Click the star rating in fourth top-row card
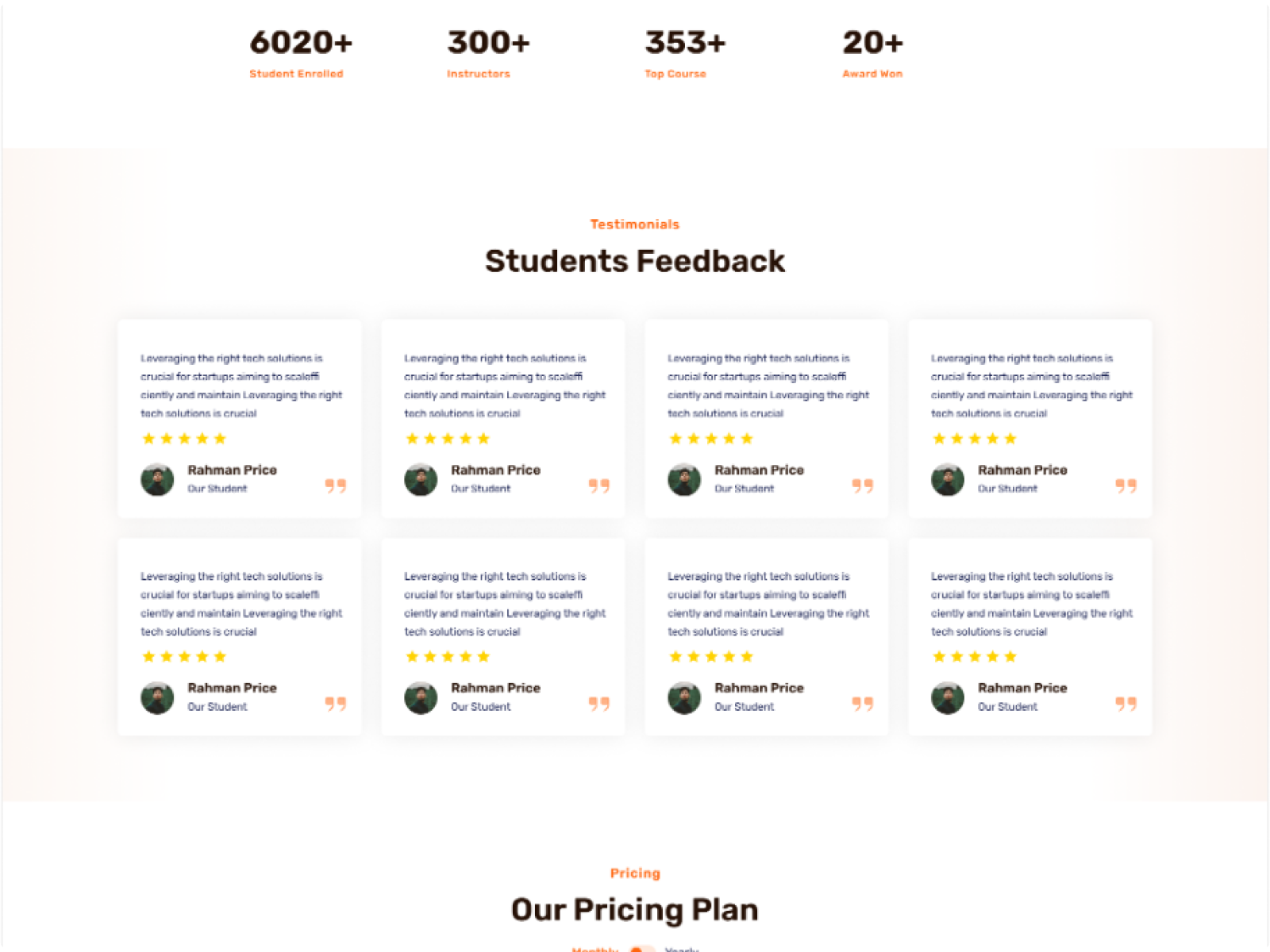Screen dimensions: 1270x952 point(975,439)
